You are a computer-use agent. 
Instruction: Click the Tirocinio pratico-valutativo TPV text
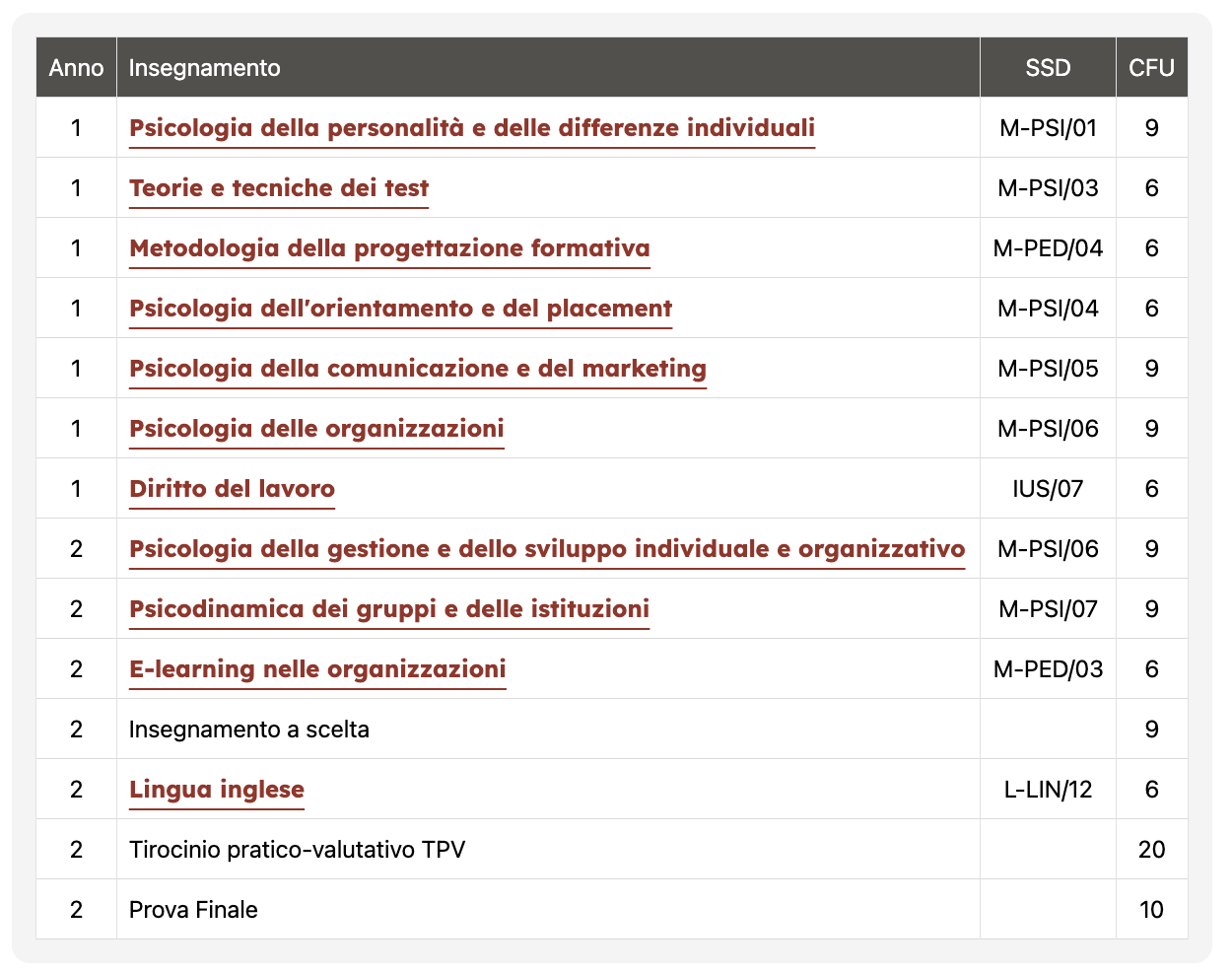tap(297, 850)
